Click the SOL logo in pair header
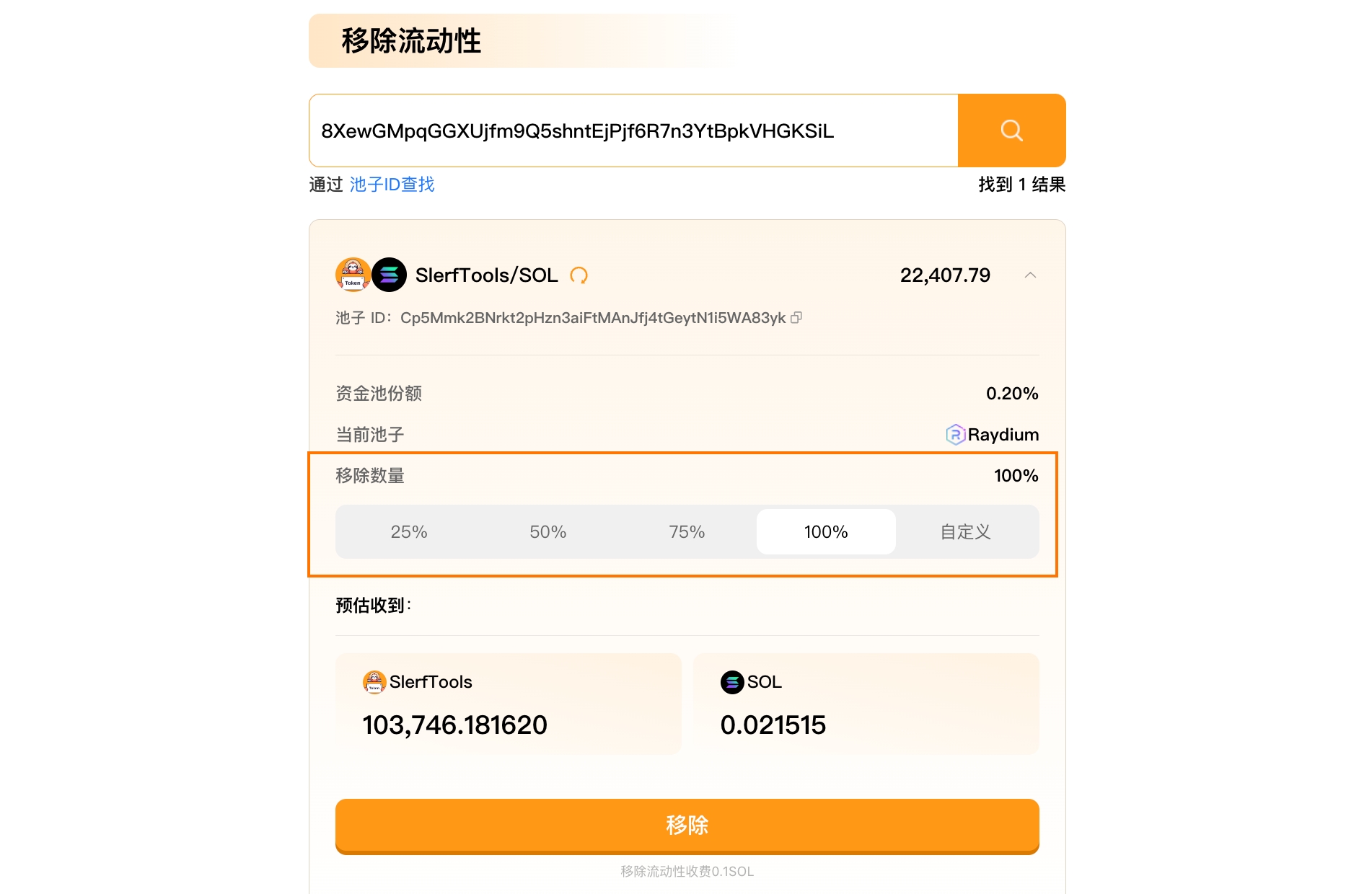Screen dimensions: 1372x894 pyautogui.click(x=390, y=275)
